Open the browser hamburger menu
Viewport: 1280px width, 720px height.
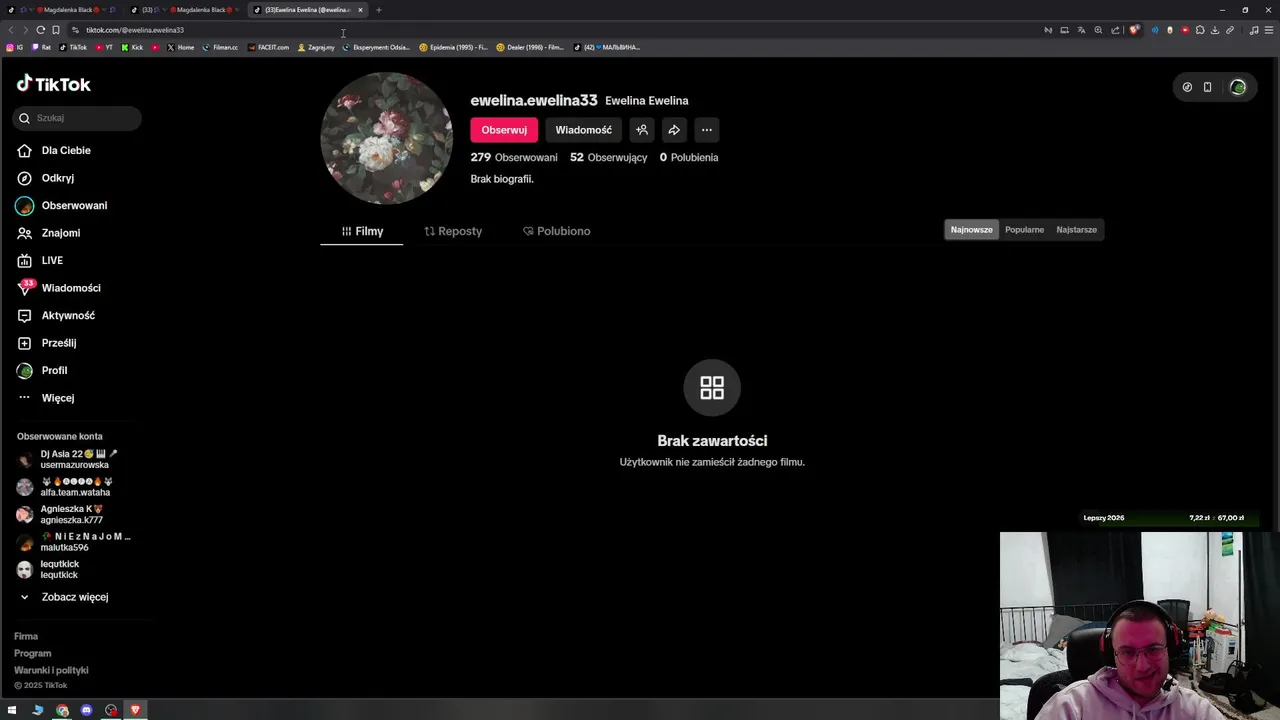[1269, 30]
